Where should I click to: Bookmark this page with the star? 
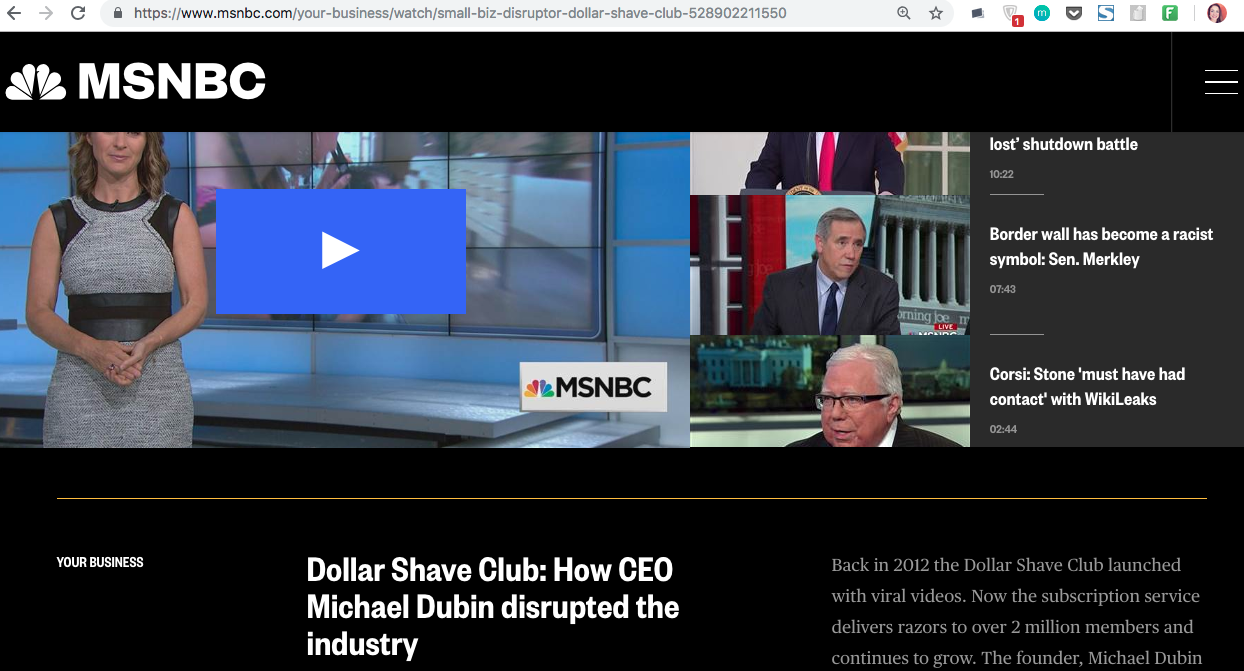pos(936,14)
